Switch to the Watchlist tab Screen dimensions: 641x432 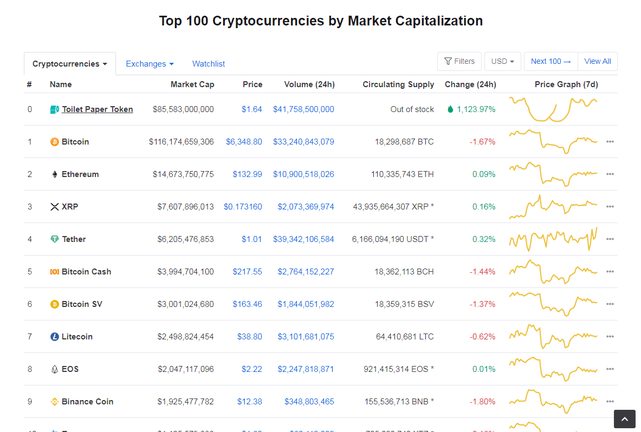208,64
